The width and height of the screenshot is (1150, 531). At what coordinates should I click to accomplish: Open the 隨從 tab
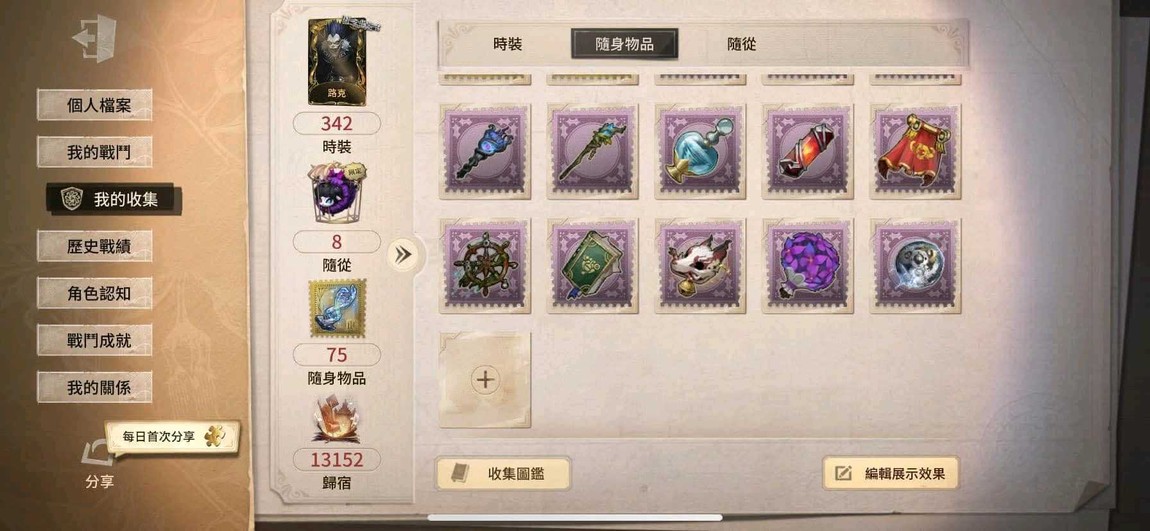741,44
